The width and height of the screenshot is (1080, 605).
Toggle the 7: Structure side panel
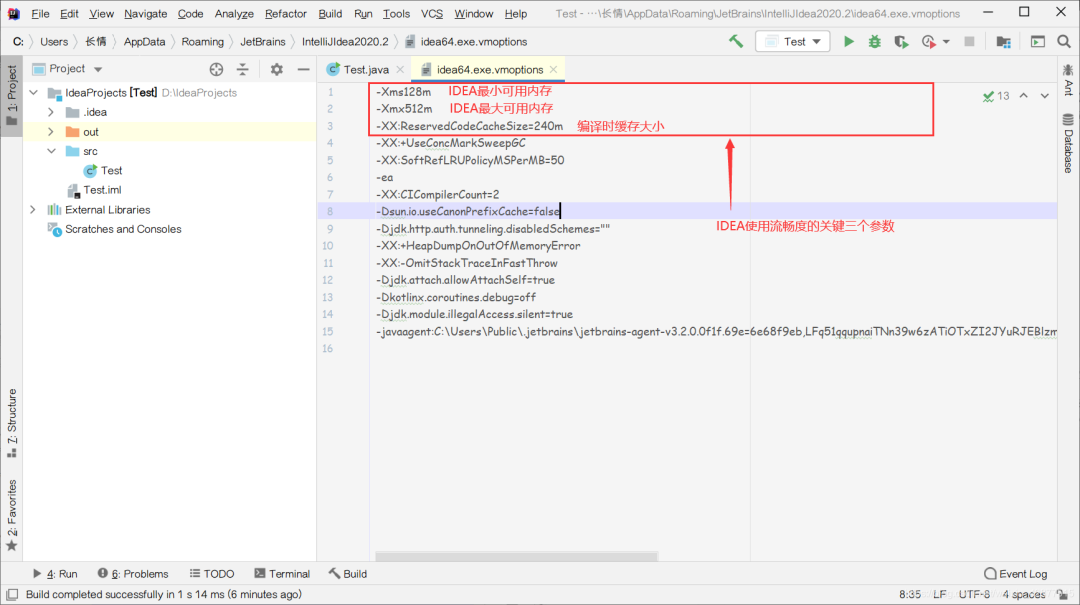[12, 423]
